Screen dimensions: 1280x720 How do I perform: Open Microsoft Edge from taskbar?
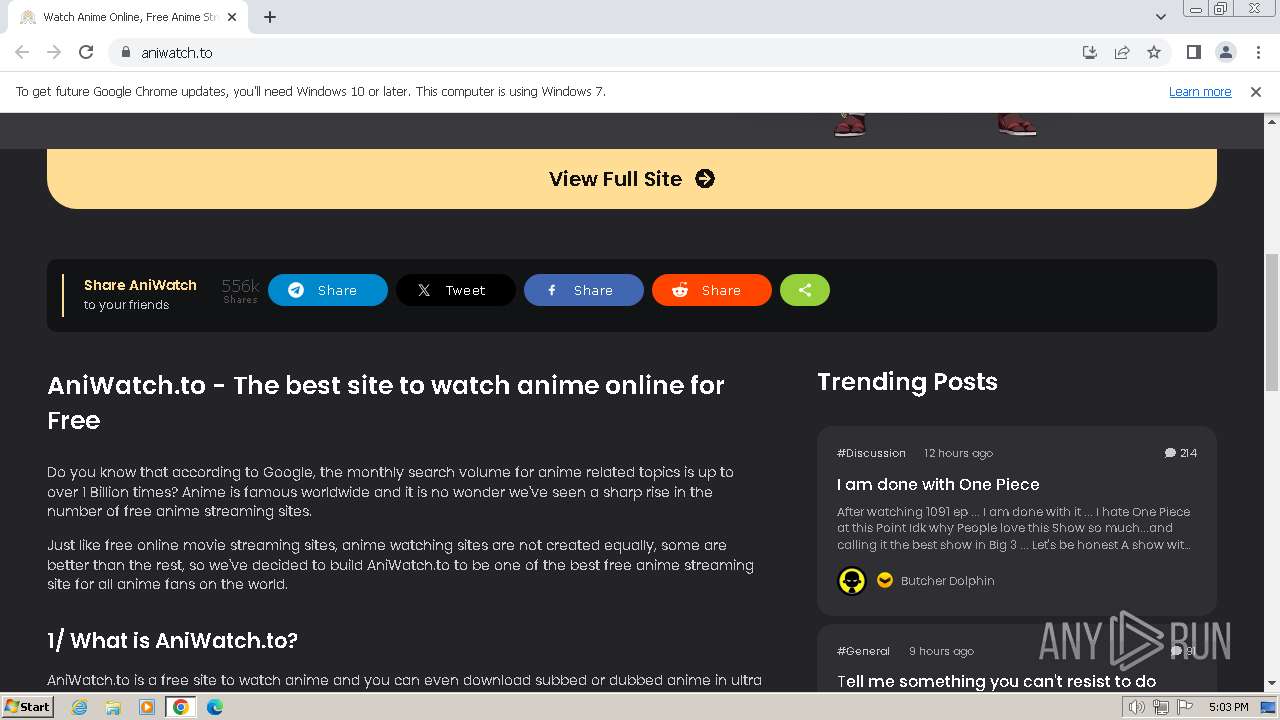pyautogui.click(x=215, y=707)
